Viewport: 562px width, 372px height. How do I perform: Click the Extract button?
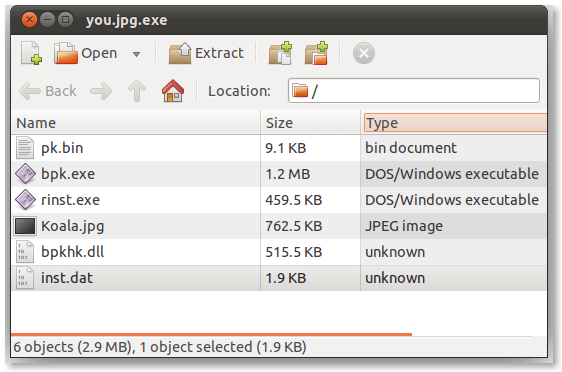tap(206, 53)
